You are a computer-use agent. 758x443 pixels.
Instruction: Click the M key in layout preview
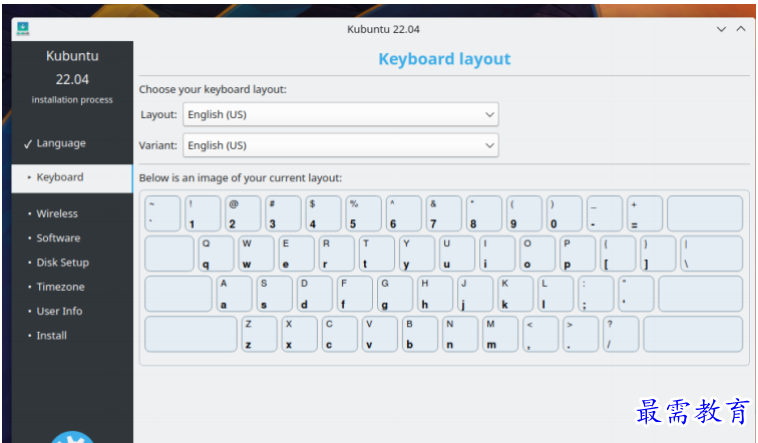point(500,334)
